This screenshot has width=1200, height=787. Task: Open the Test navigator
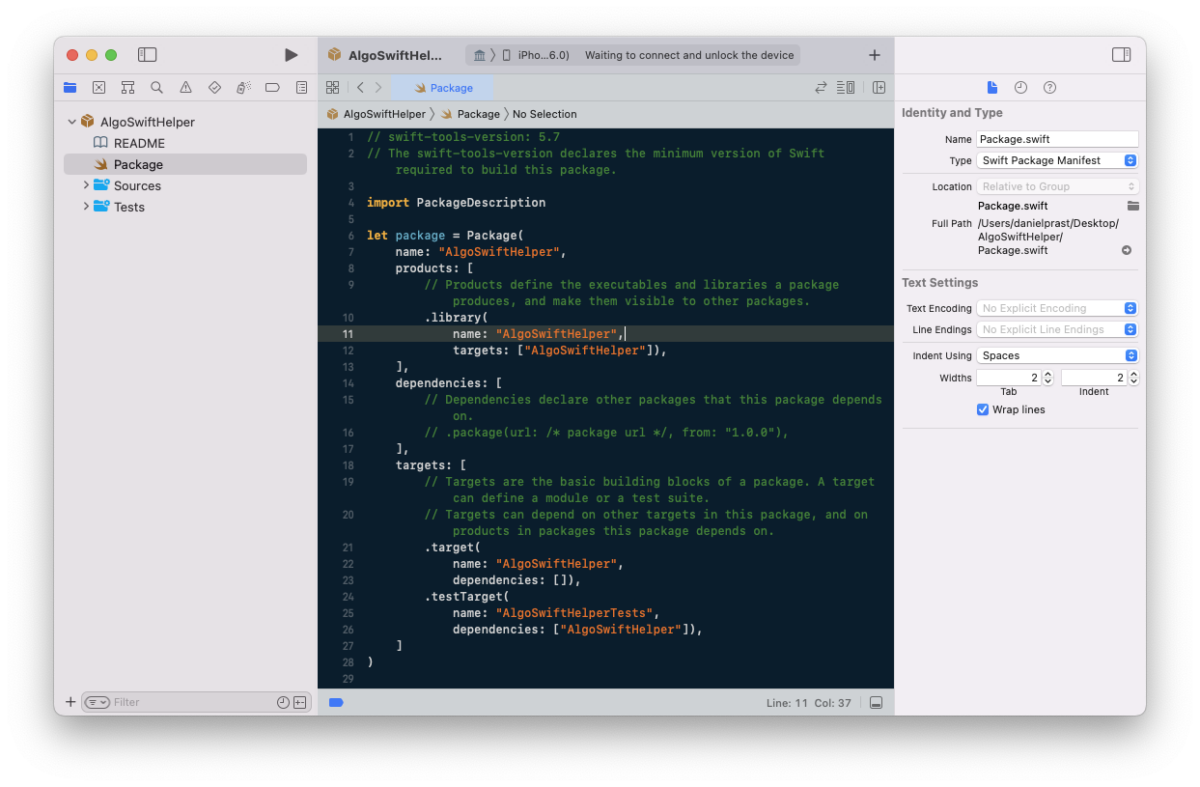coord(213,87)
